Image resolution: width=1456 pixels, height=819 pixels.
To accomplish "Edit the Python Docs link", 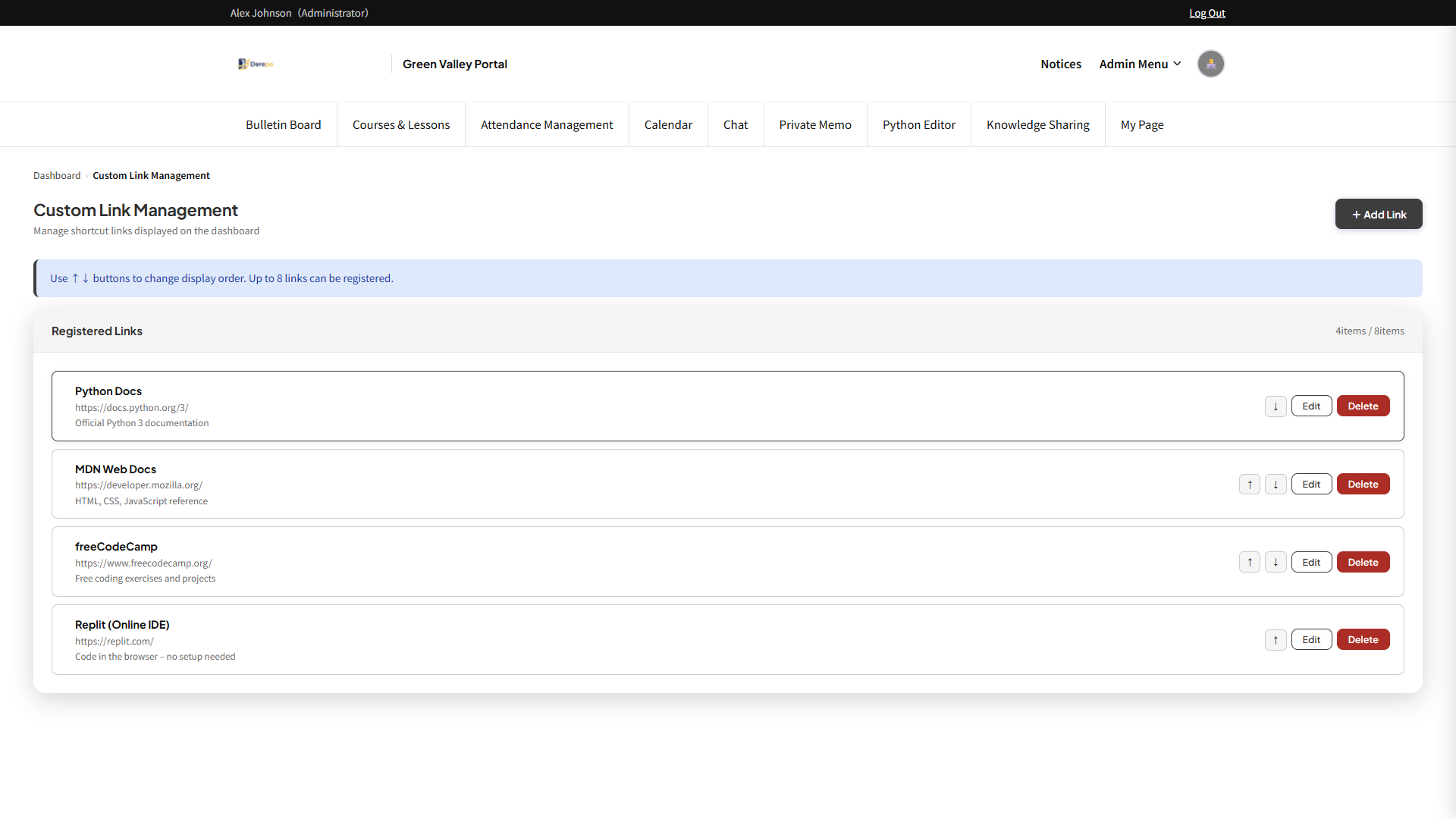I will click(1311, 406).
